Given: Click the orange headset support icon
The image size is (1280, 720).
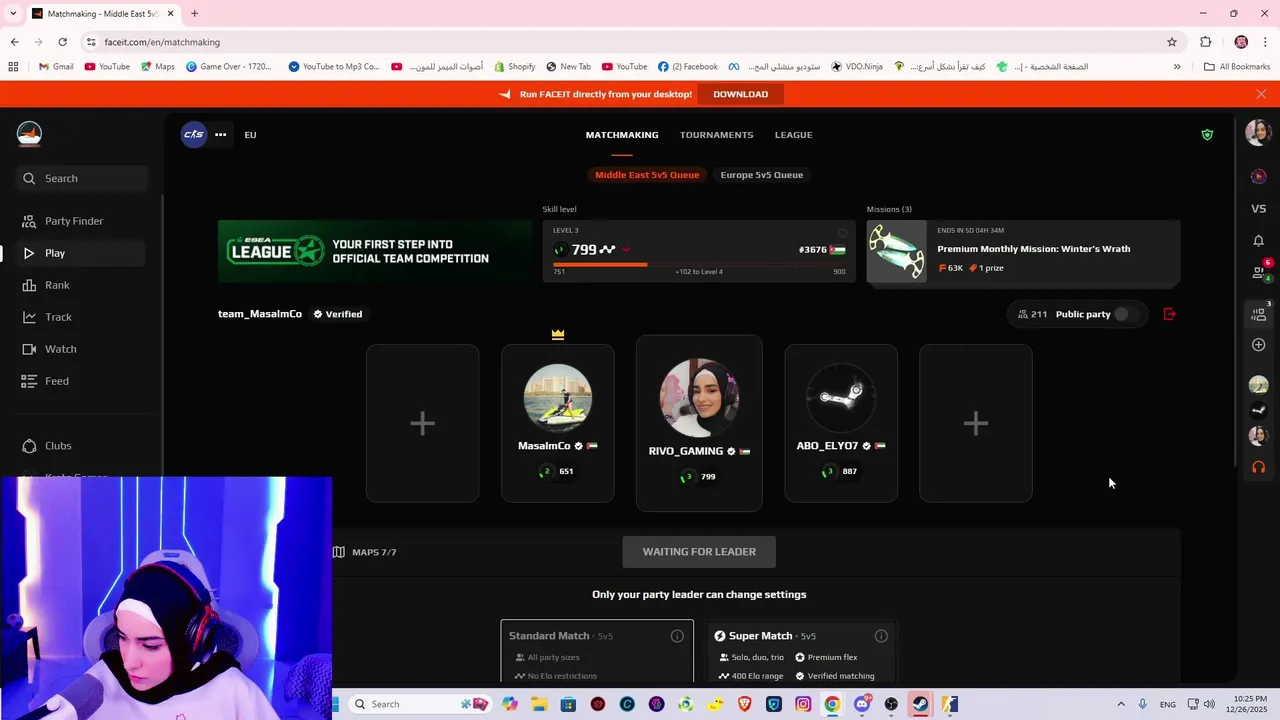Looking at the screenshot, I should coord(1258,467).
